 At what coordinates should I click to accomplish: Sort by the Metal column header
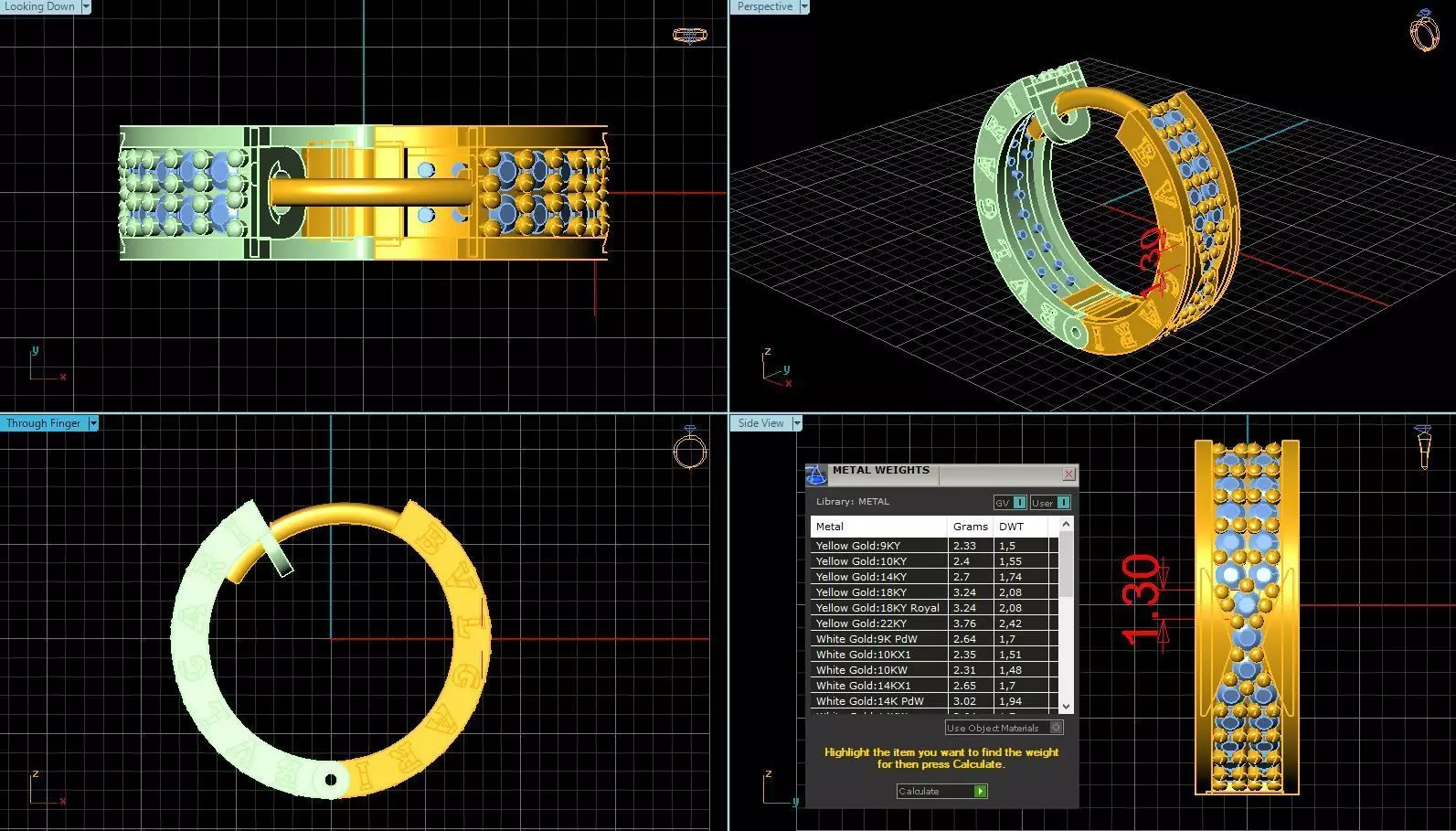point(878,527)
